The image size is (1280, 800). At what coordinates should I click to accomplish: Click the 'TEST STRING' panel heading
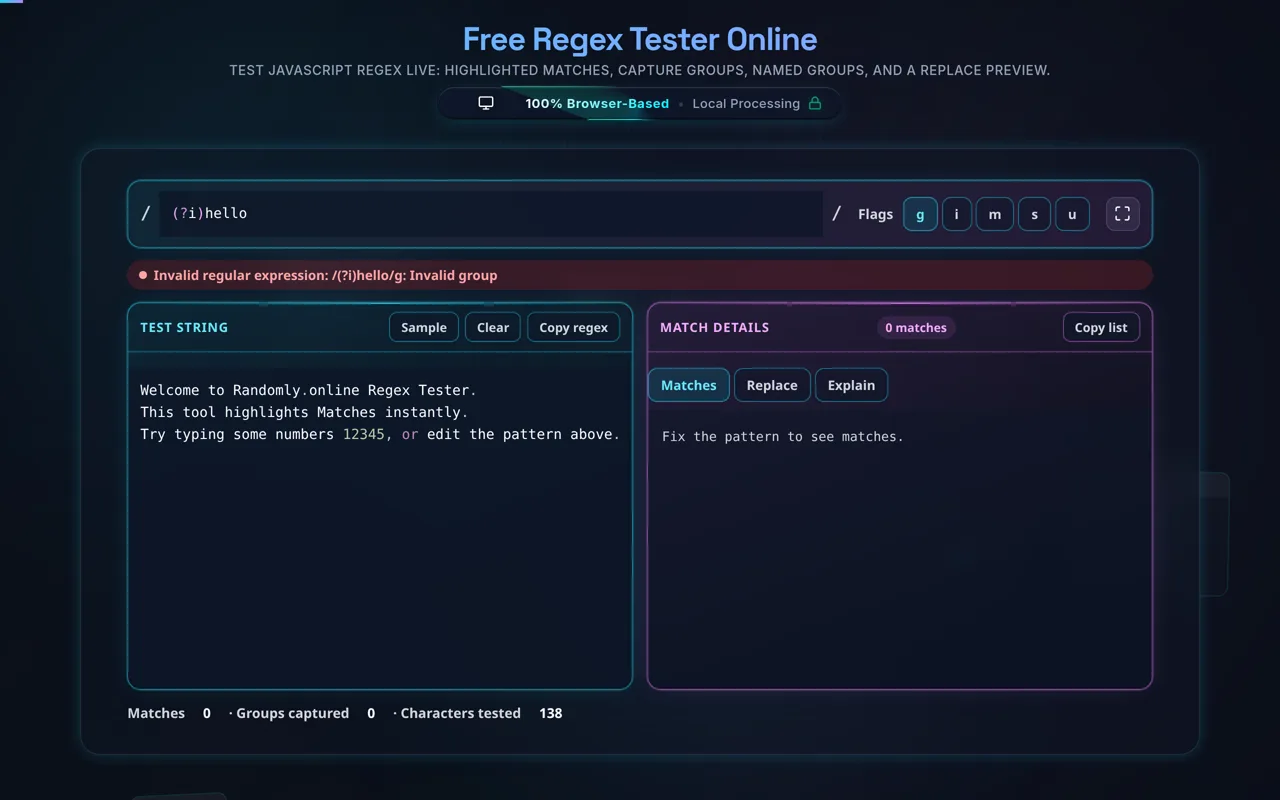point(184,327)
